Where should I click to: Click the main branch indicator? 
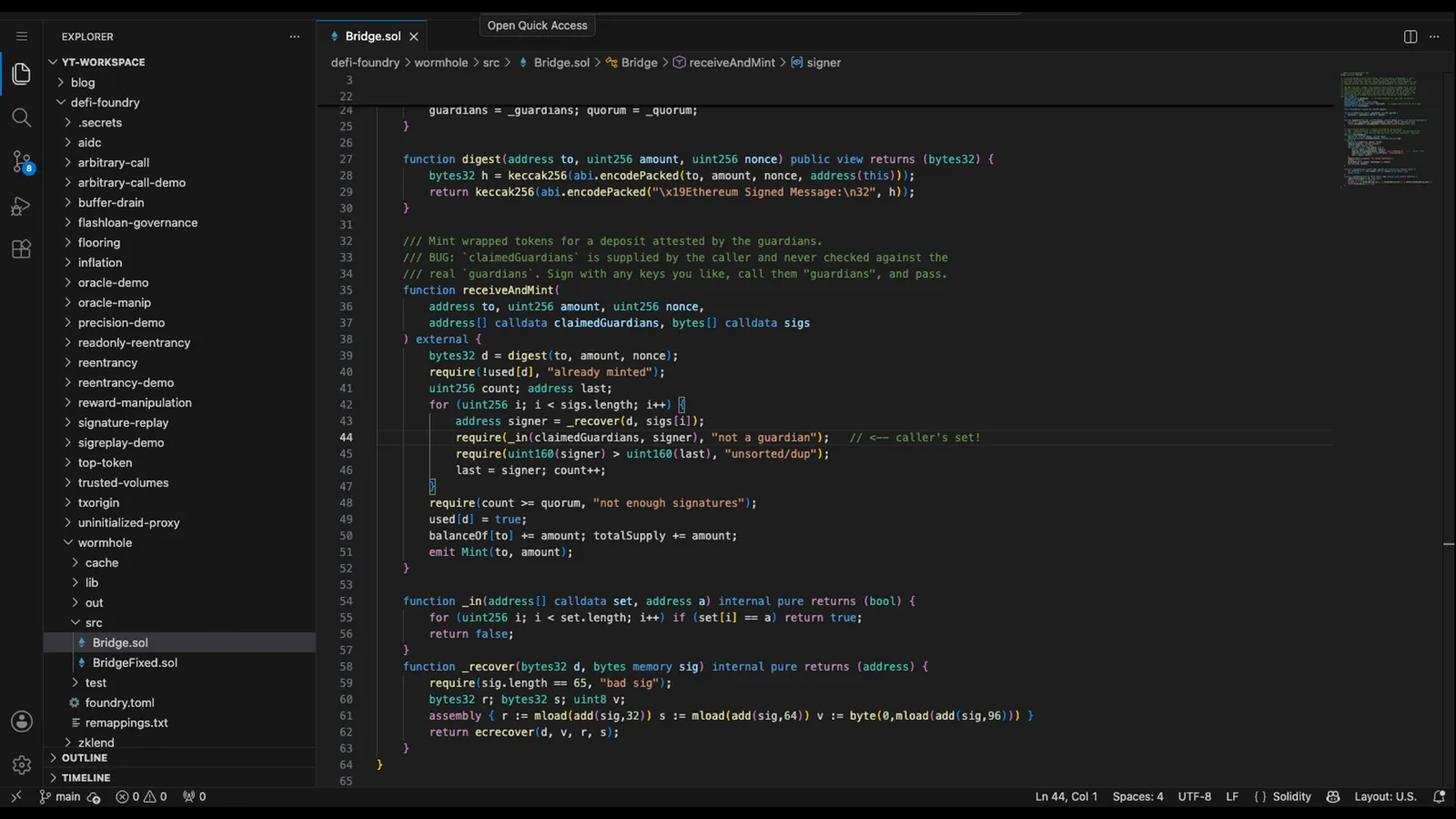pos(60,796)
